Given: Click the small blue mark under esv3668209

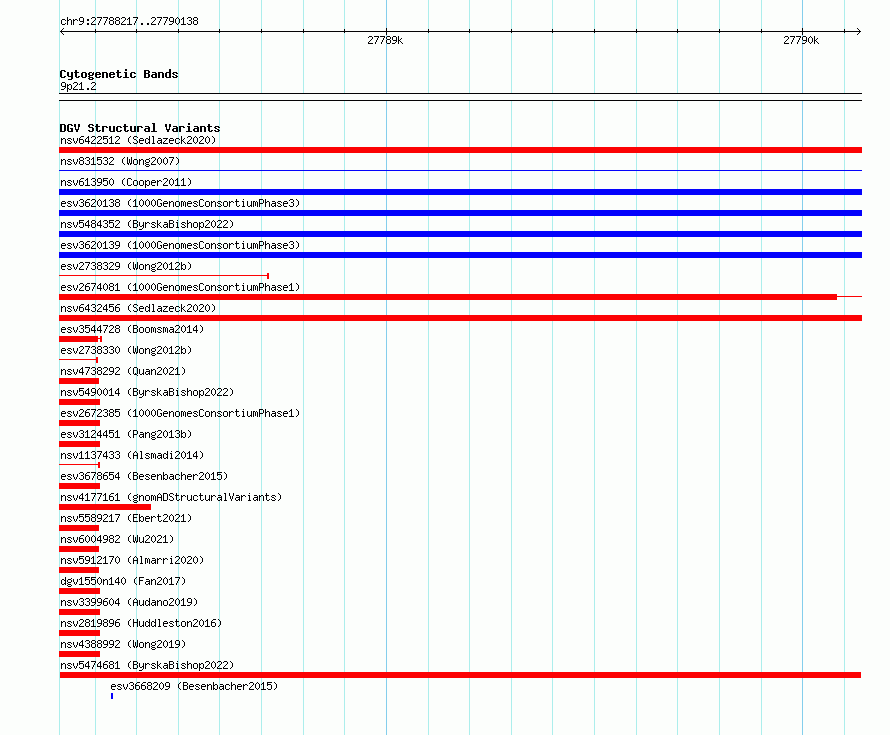Looking at the screenshot, I should click(x=112, y=696).
